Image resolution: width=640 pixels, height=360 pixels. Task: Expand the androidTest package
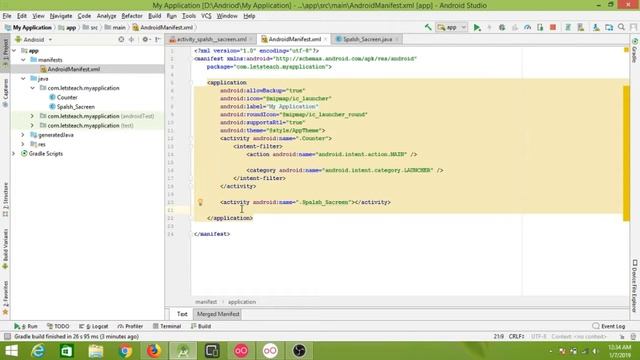pos(32,116)
